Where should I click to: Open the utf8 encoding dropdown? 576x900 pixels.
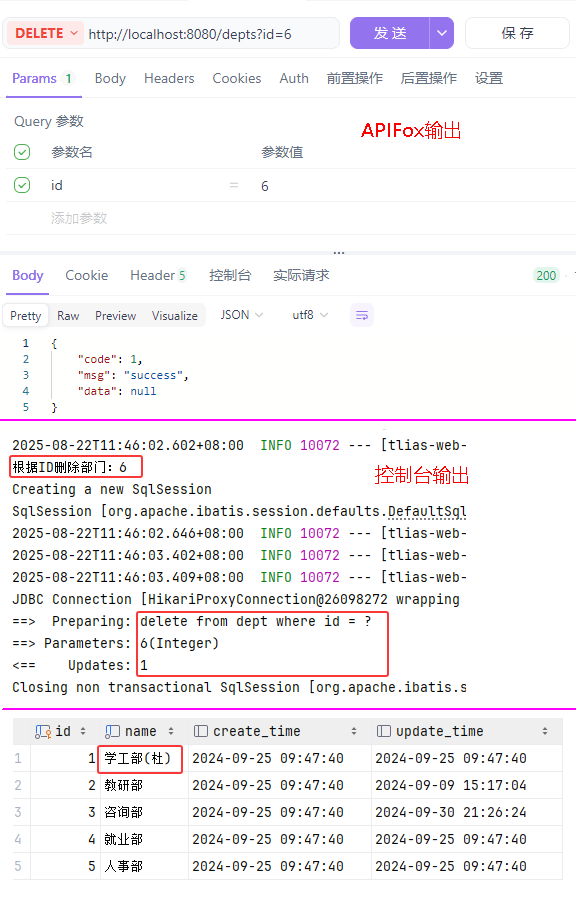click(310, 315)
